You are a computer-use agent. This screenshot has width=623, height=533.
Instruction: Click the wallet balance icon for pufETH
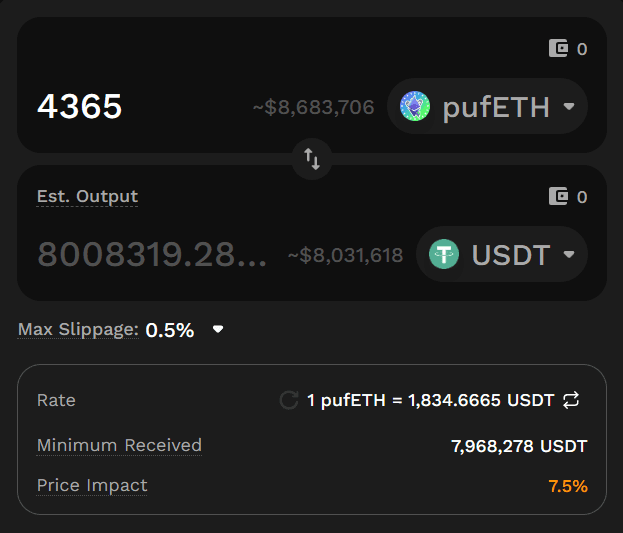tap(559, 48)
